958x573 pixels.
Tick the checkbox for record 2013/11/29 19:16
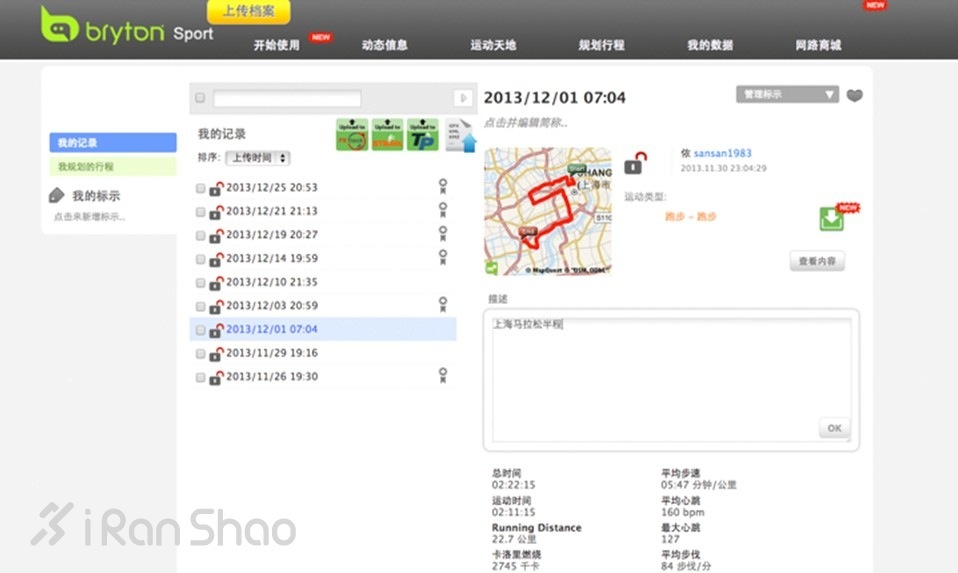[201, 354]
